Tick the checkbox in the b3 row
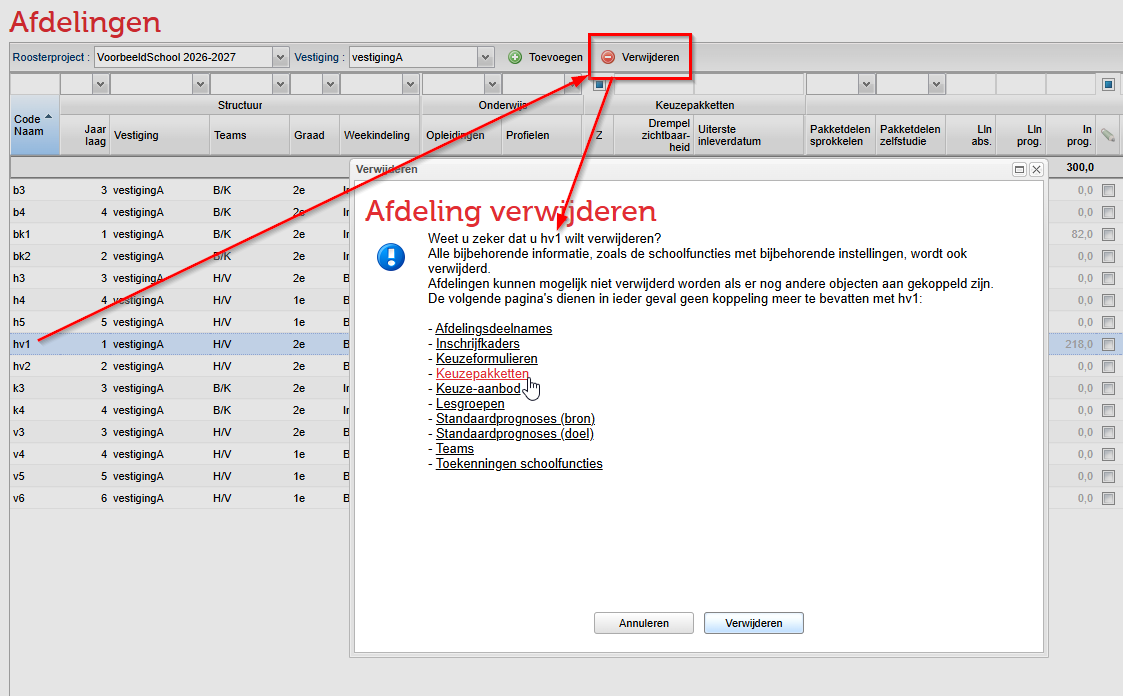 (1108, 190)
